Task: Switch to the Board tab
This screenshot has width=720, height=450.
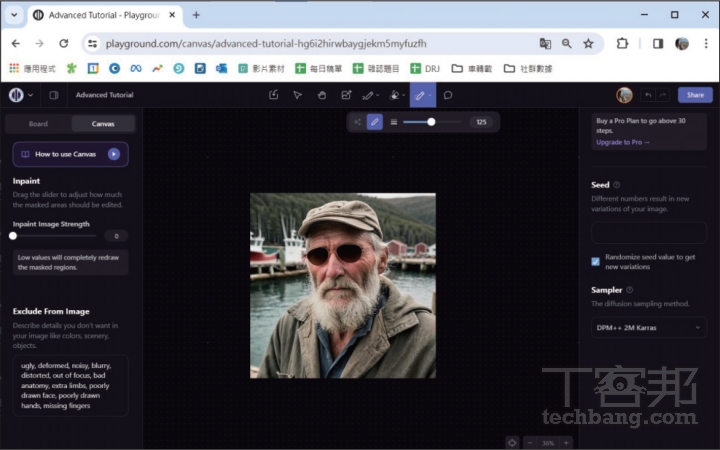Action: pyautogui.click(x=38, y=124)
